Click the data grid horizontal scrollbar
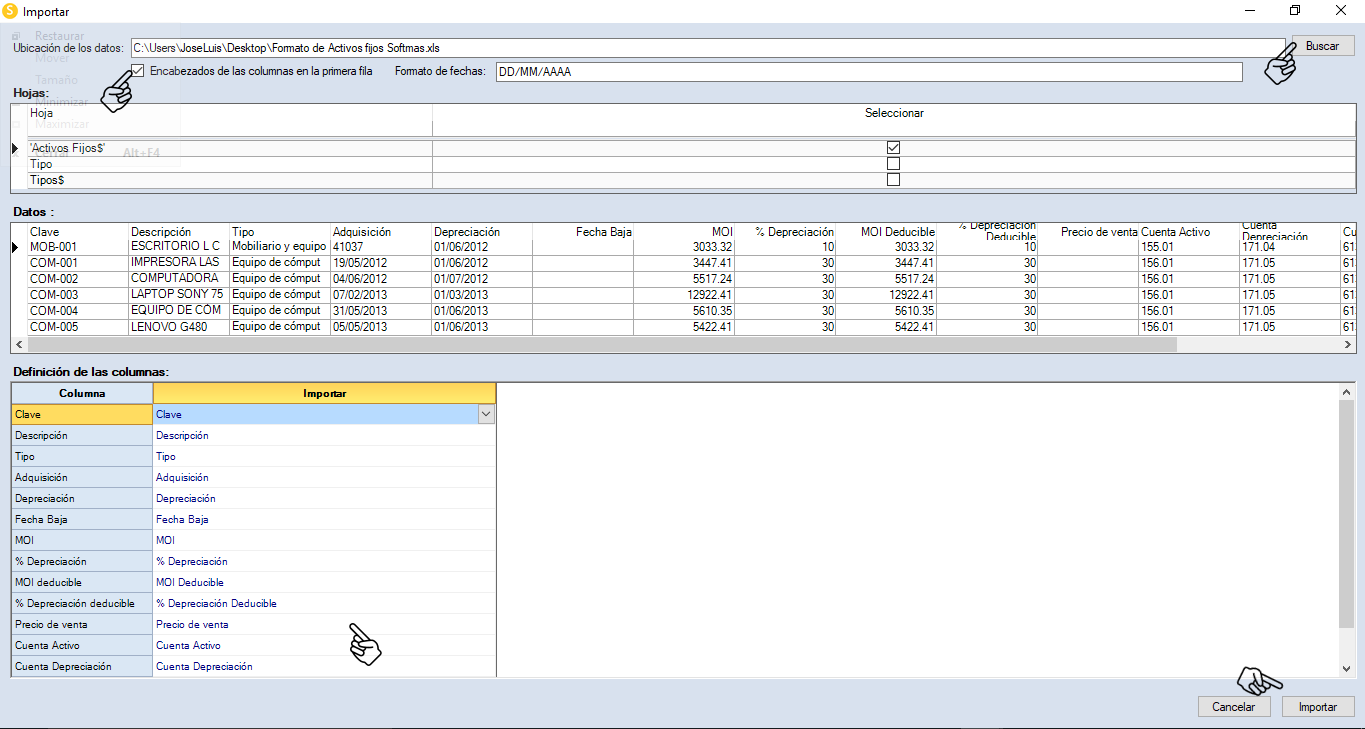This screenshot has width=1365, height=729. pyautogui.click(x=603, y=344)
